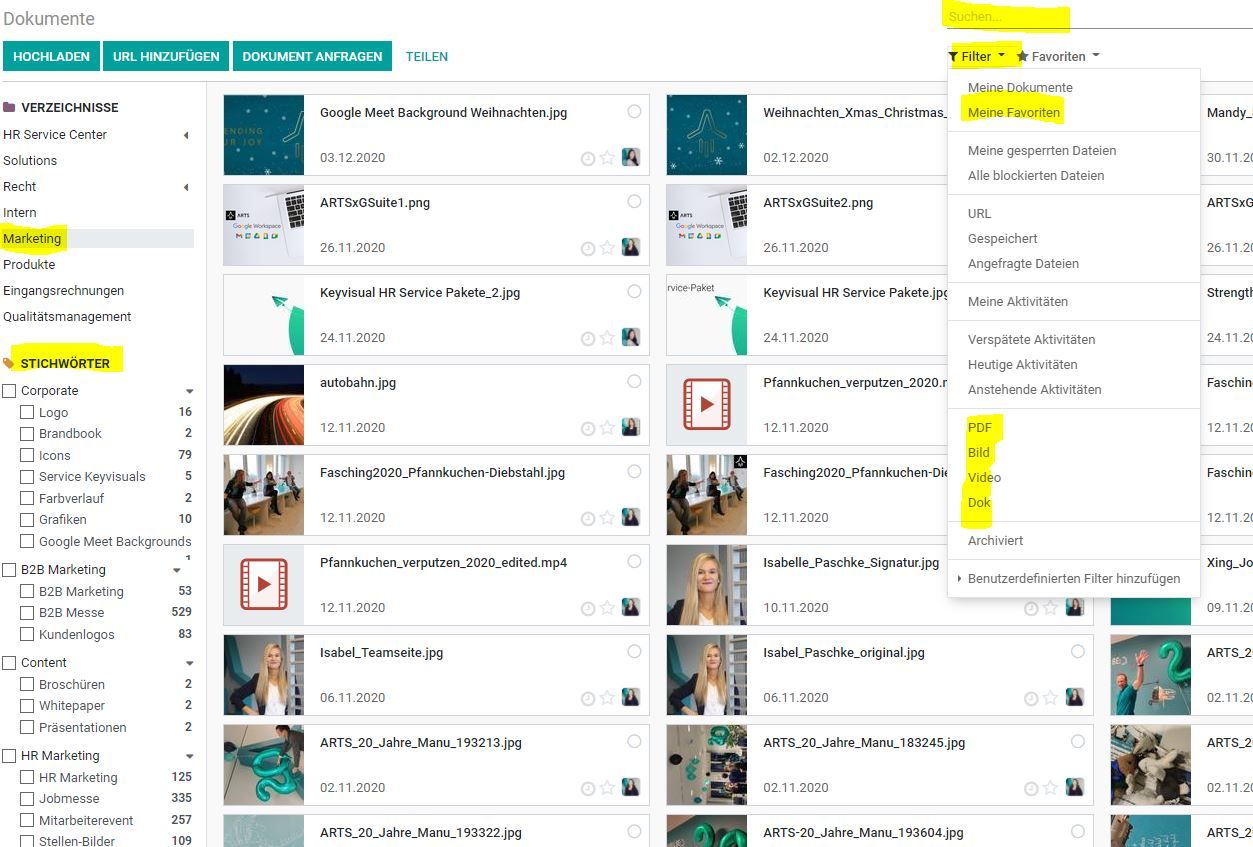Image resolution: width=1253 pixels, height=847 pixels.
Task: Filter documents by Bild
Action: (x=979, y=453)
